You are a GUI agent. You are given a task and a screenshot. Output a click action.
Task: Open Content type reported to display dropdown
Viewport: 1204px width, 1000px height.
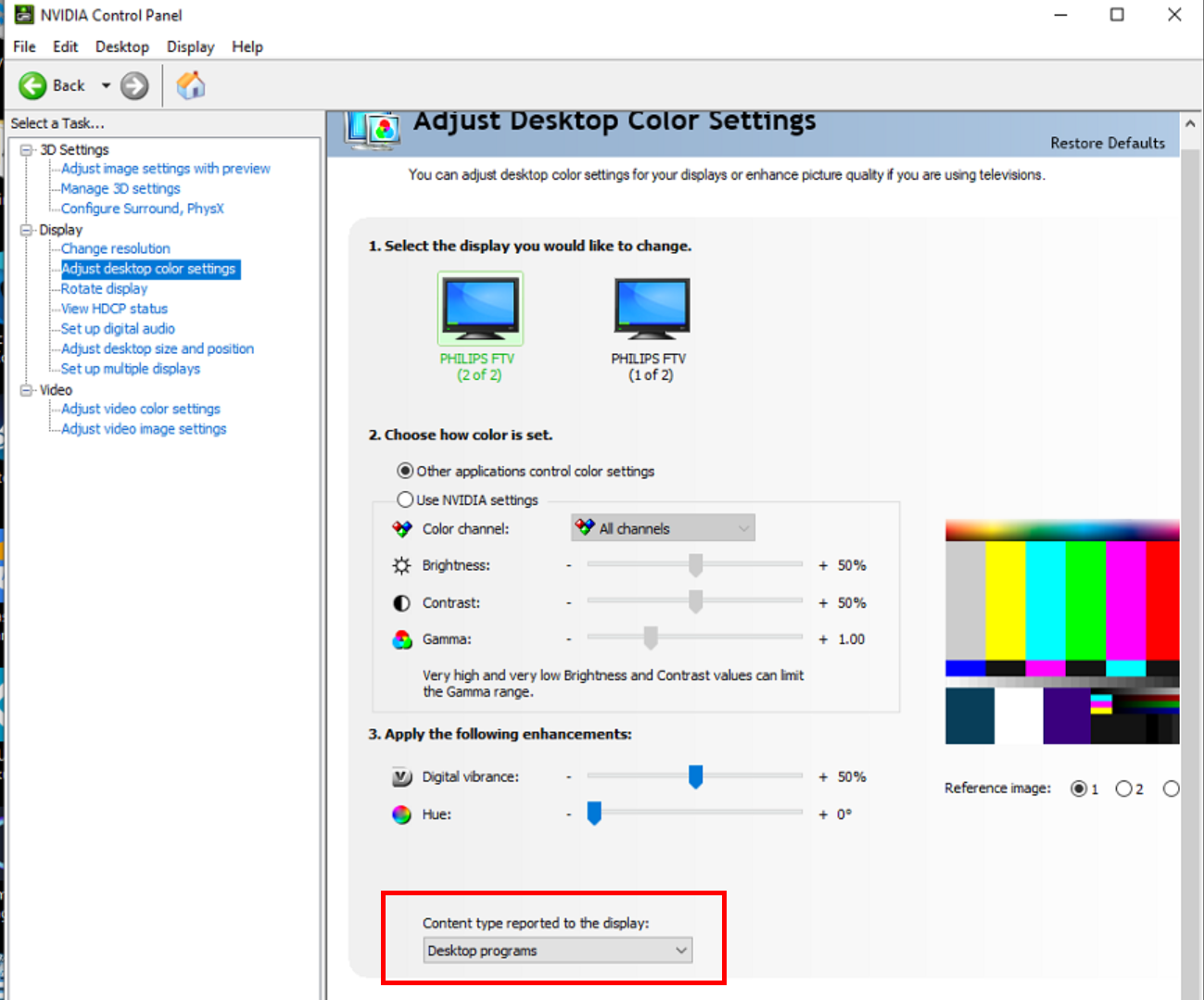[x=558, y=951]
